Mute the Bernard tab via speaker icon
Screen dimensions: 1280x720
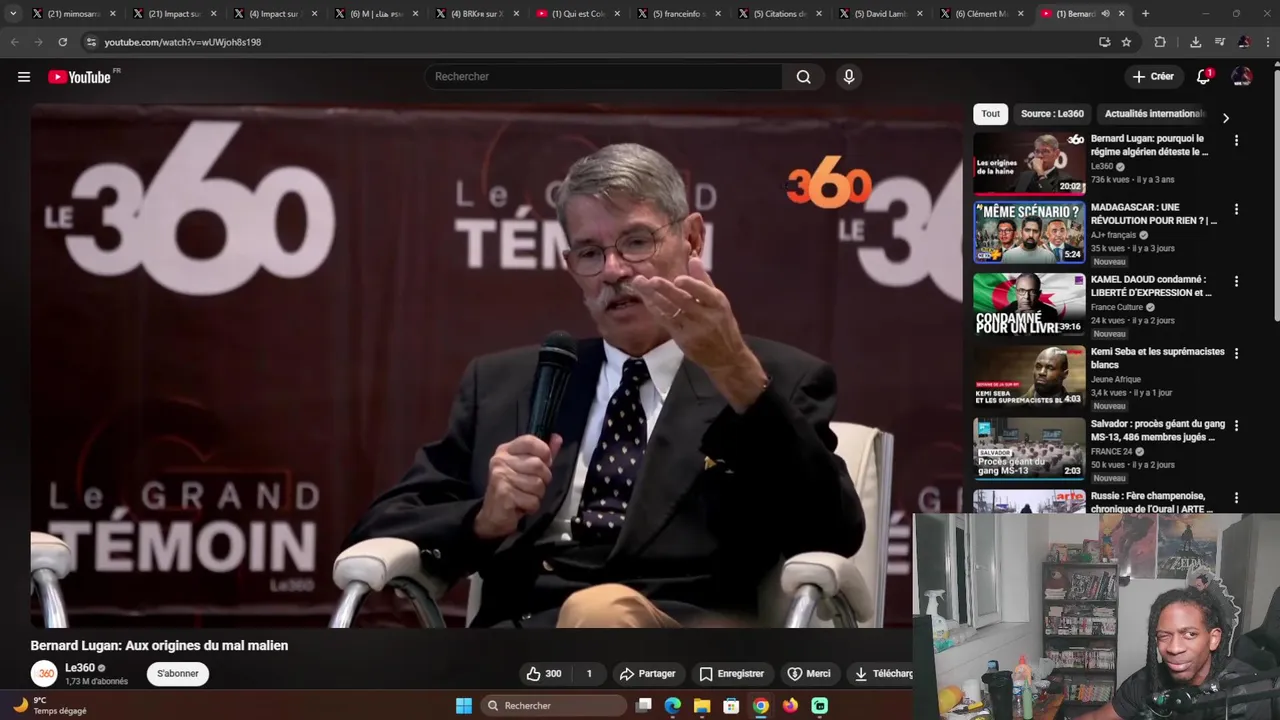click(1105, 14)
